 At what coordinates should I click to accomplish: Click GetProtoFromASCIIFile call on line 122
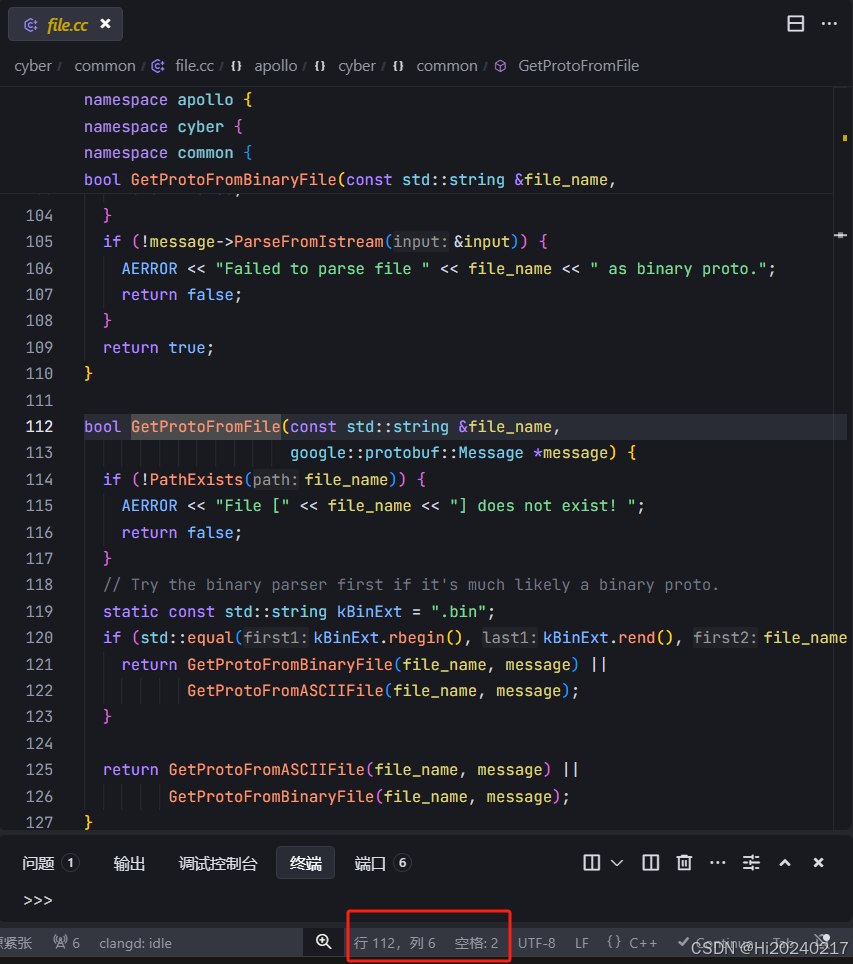point(285,690)
